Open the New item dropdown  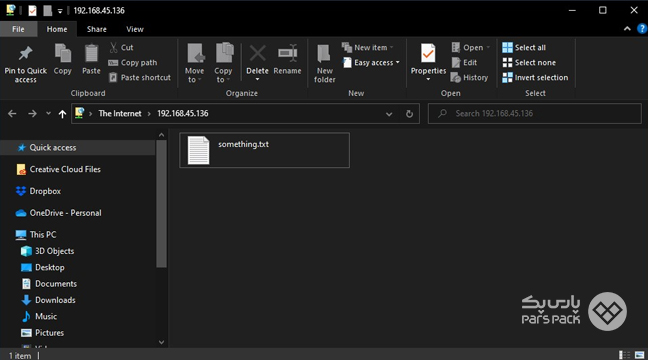point(367,48)
